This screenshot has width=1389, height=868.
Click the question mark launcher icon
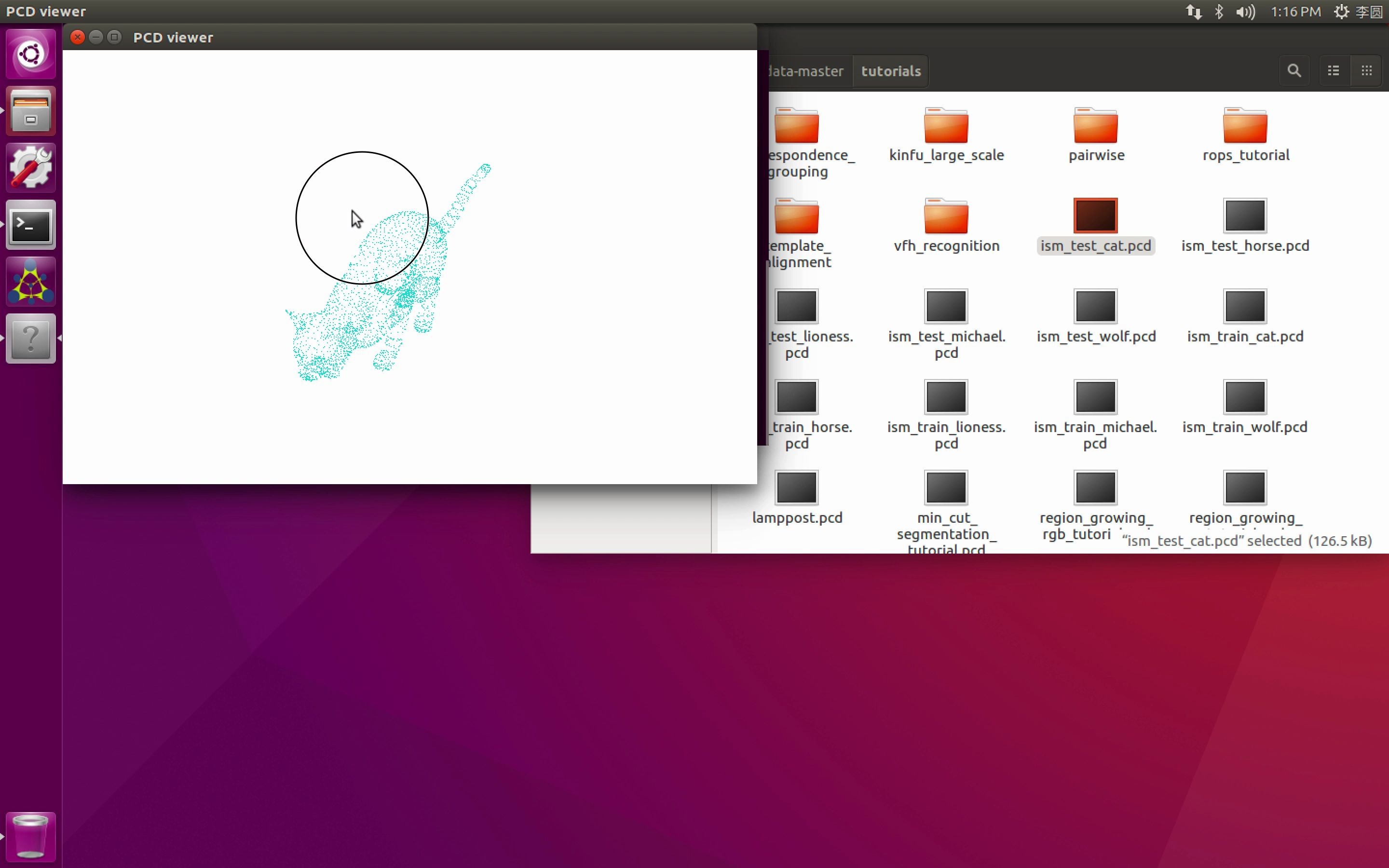click(x=31, y=339)
